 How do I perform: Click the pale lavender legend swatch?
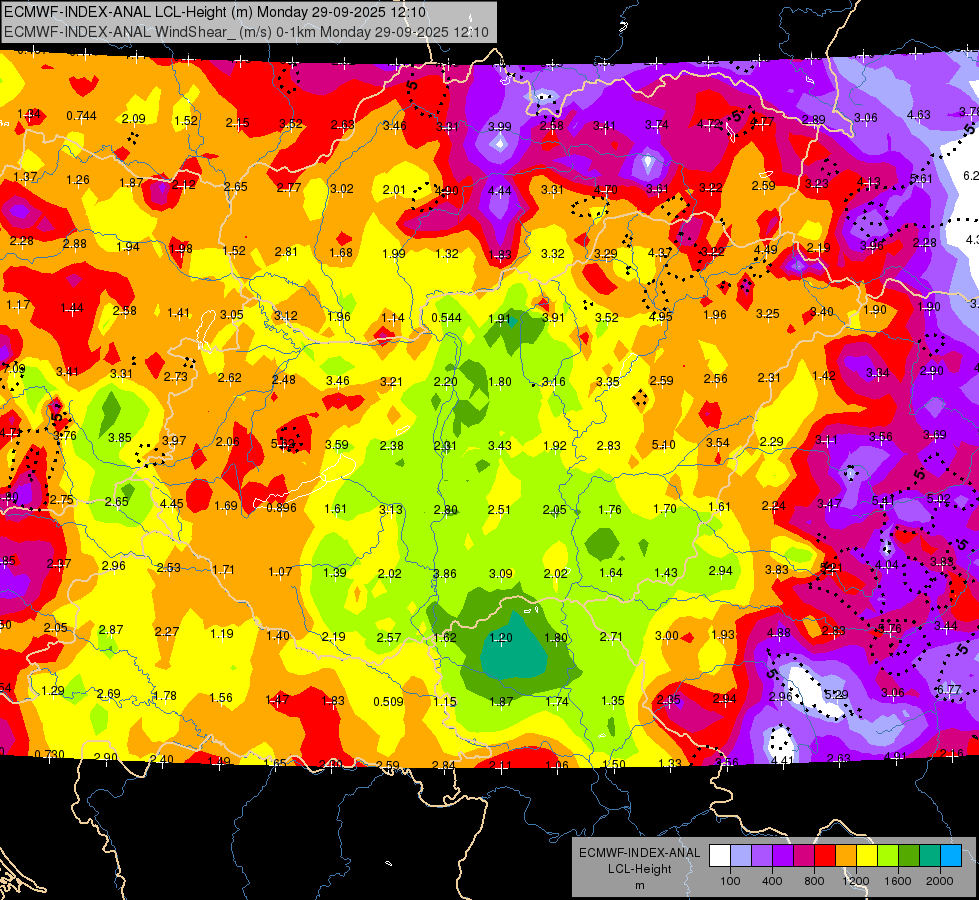point(741,856)
